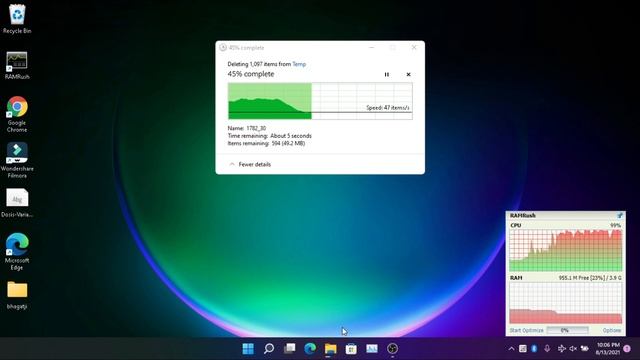This screenshot has width=640, height=360.
Task: Open the Recycle Bin desktop icon
Action: coord(17,19)
